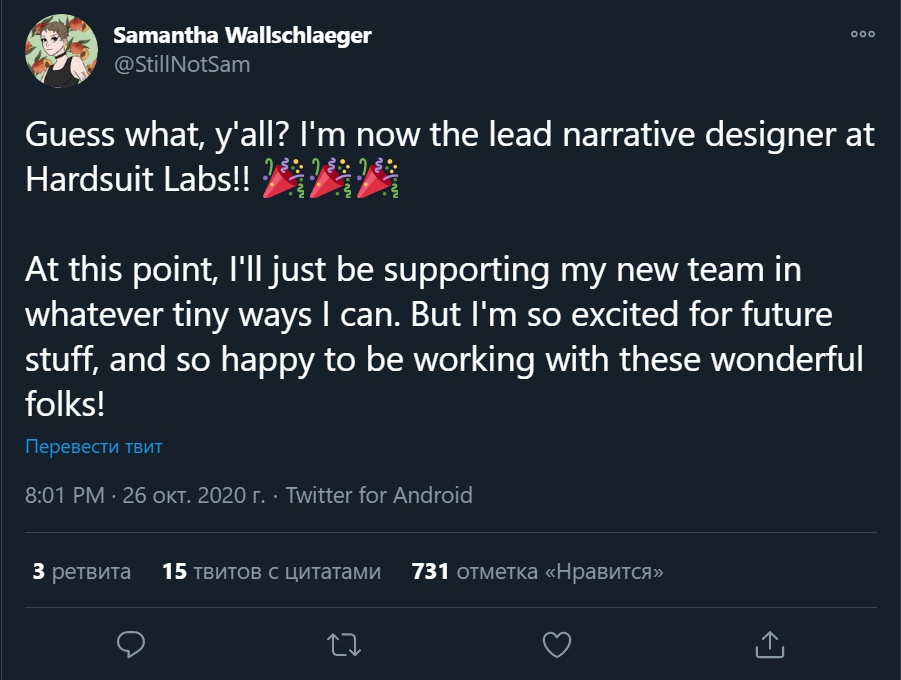
Task: Click the tweet text starting 'Guess what'
Action: point(448,135)
